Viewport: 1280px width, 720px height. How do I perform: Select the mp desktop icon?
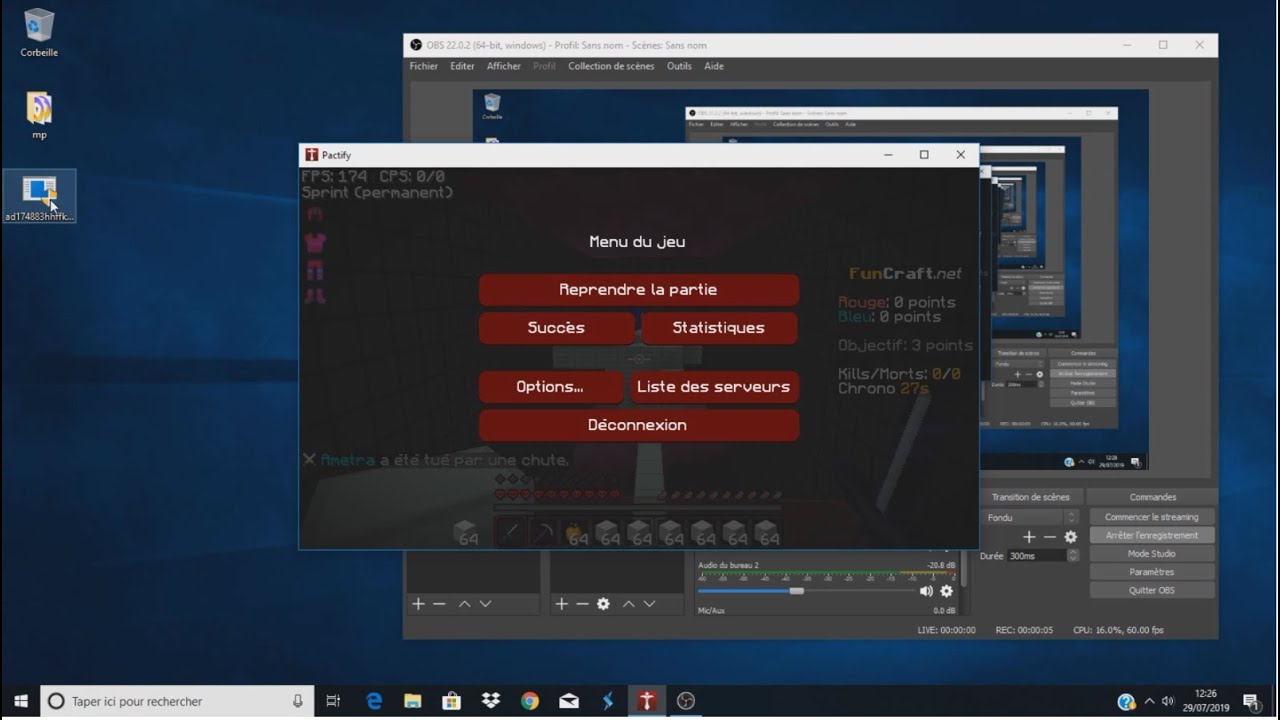[x=39, y=115]
